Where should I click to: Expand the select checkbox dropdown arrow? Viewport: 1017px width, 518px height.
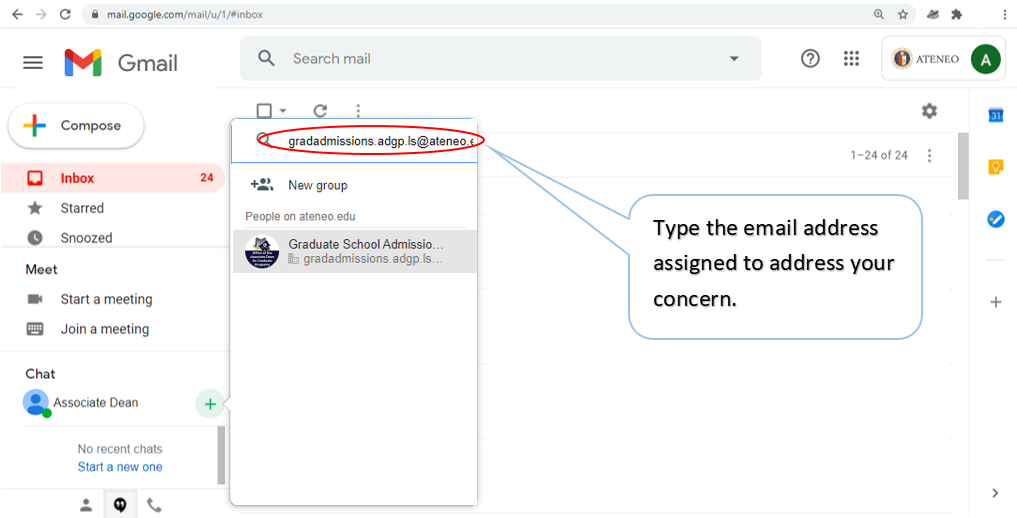point(283,111)
